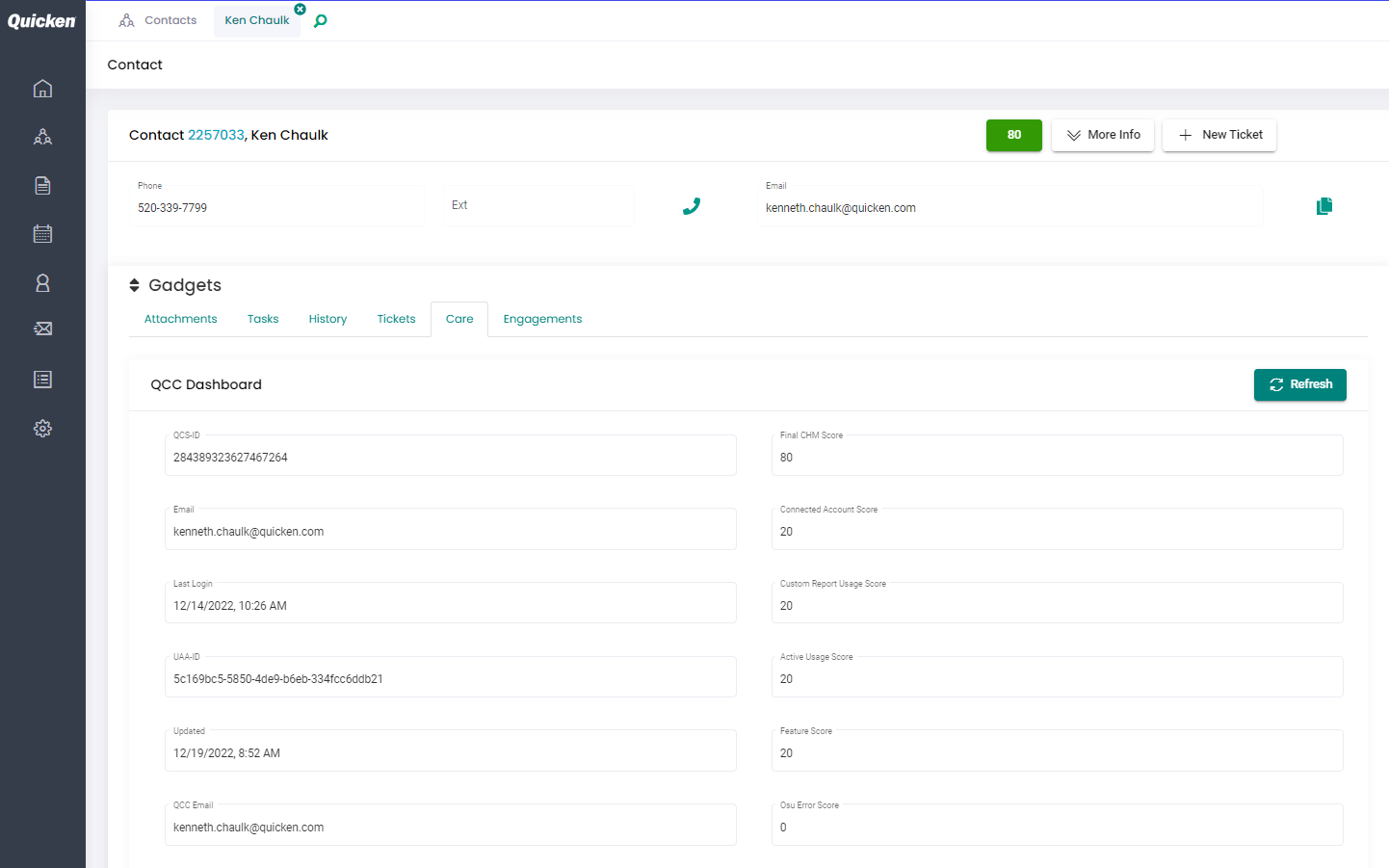Screen dimensions: 1389x868
Task: Open the calendar icon in sidebar
Action: coord(42,234)
